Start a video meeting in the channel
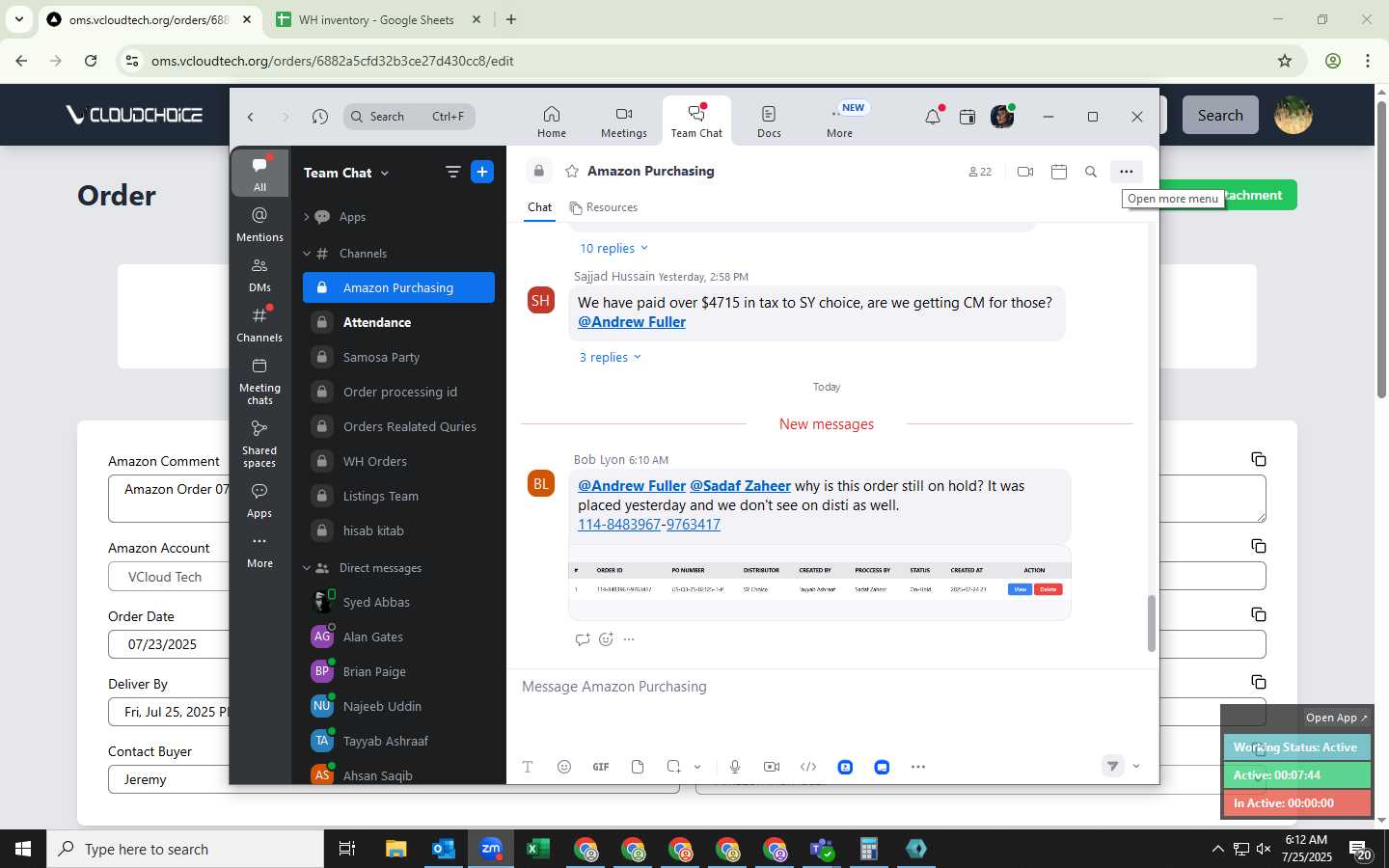1389x868 pixels. [x=1025, y=172]
